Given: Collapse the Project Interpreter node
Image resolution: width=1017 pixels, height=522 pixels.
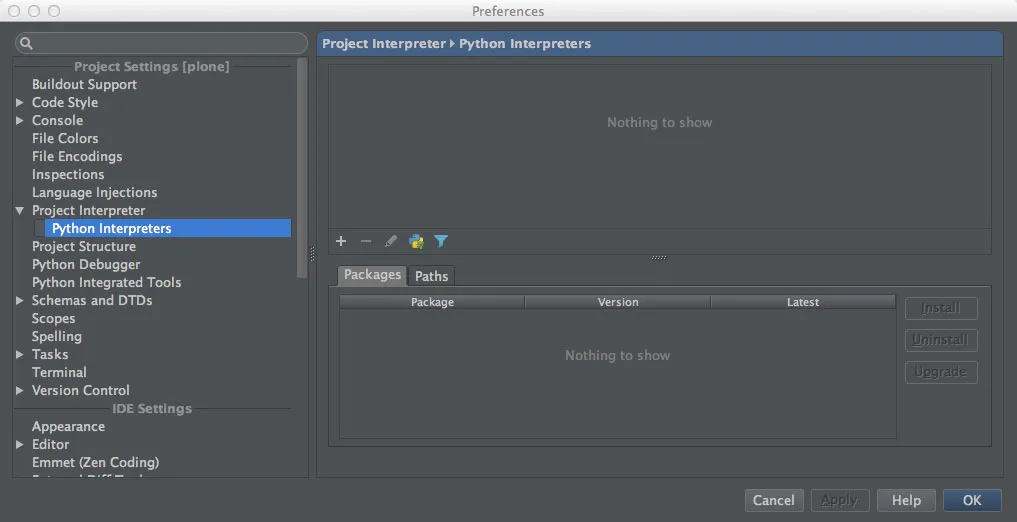Looking at the screenshot, I should (x=19, y=211).
